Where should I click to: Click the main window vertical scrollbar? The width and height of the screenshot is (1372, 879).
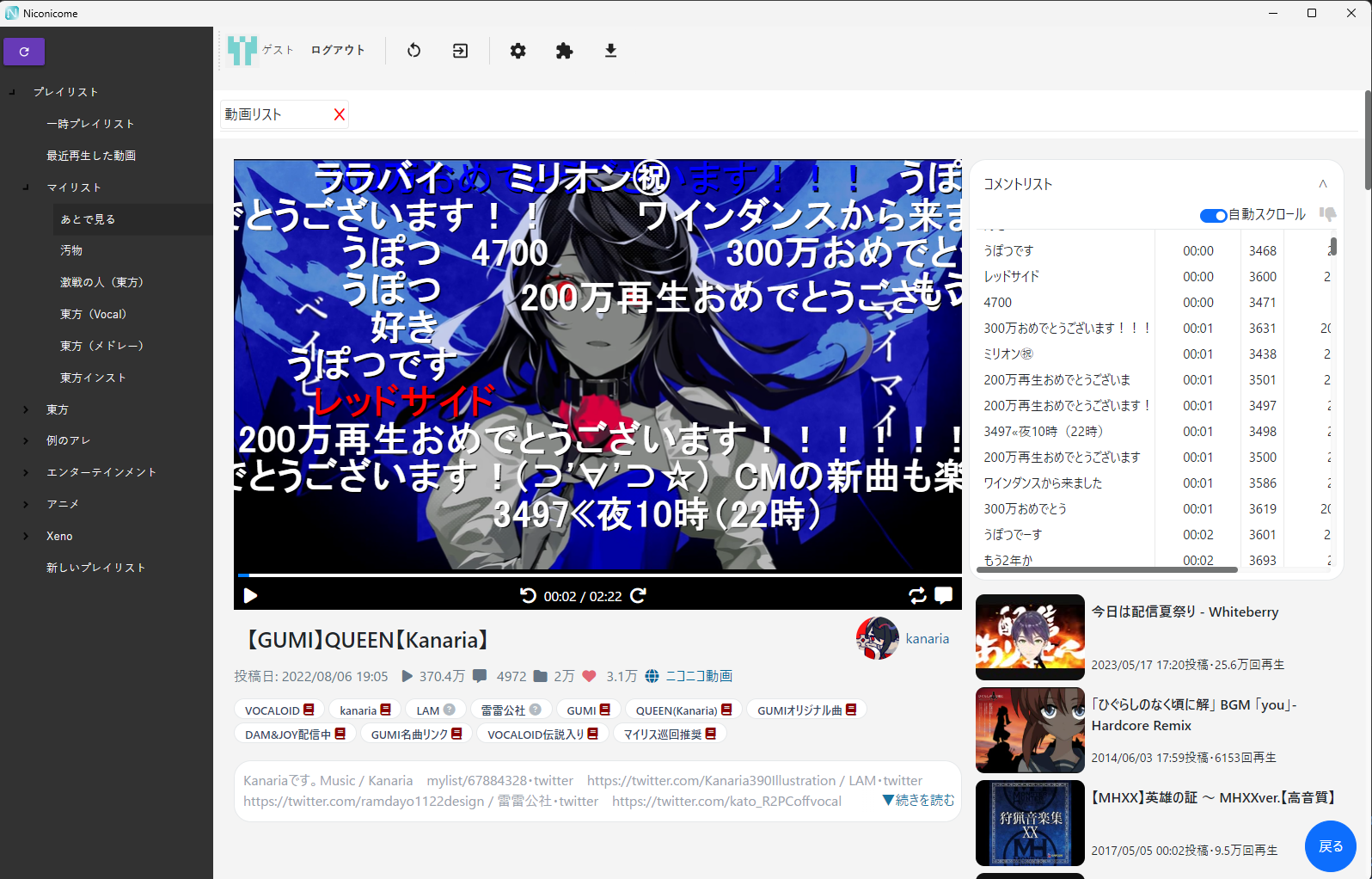(1368, 140)
